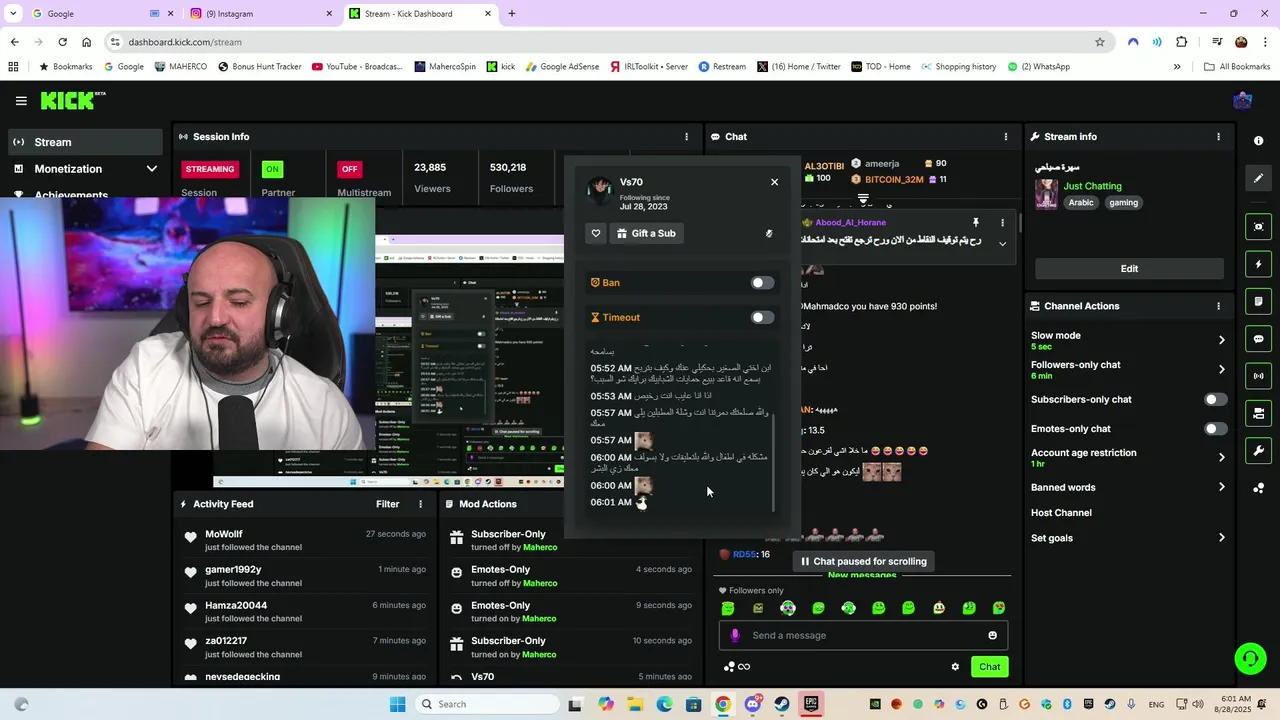Open the green headset support button
The width and height of the screenshot is (1280, 720).
click(1250, 658)
